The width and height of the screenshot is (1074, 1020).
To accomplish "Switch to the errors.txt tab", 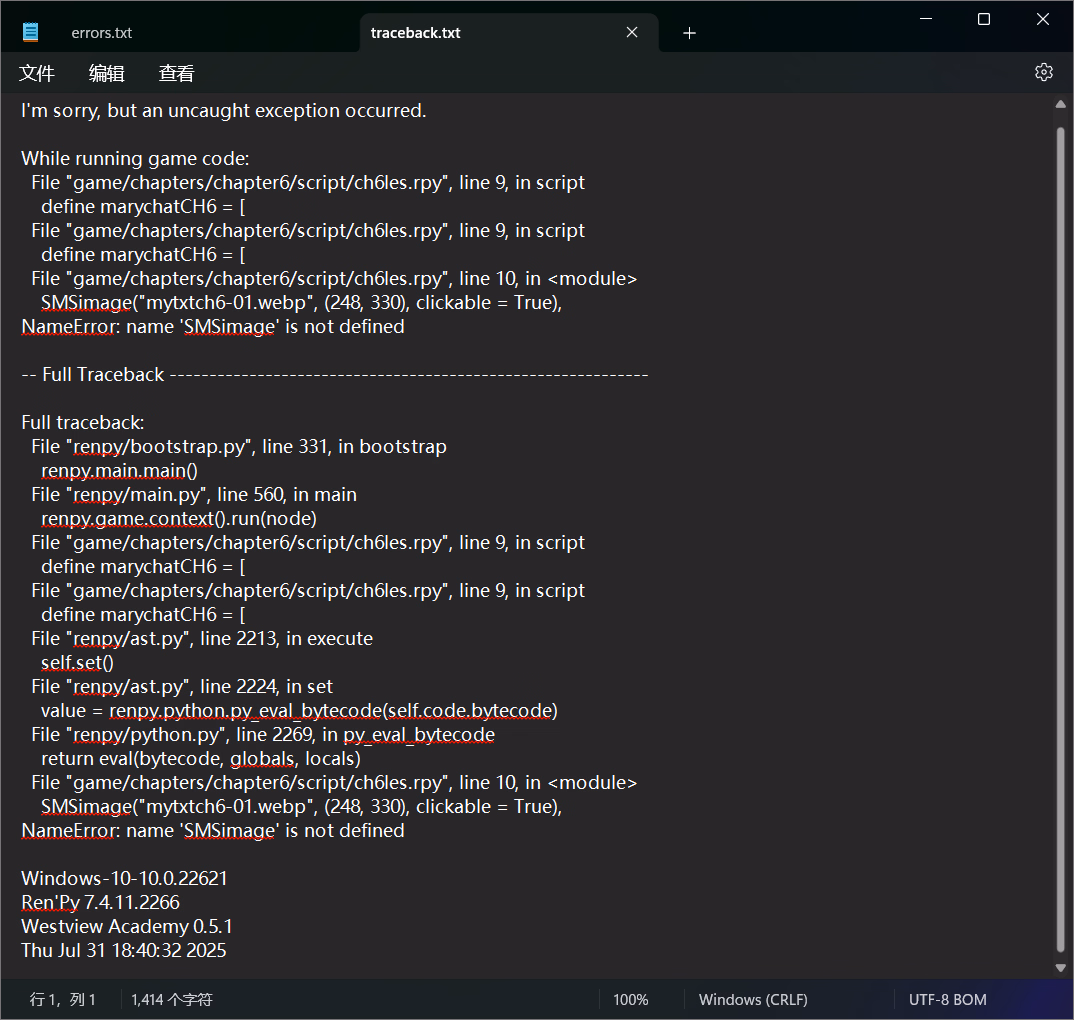I will coord(102,33).
